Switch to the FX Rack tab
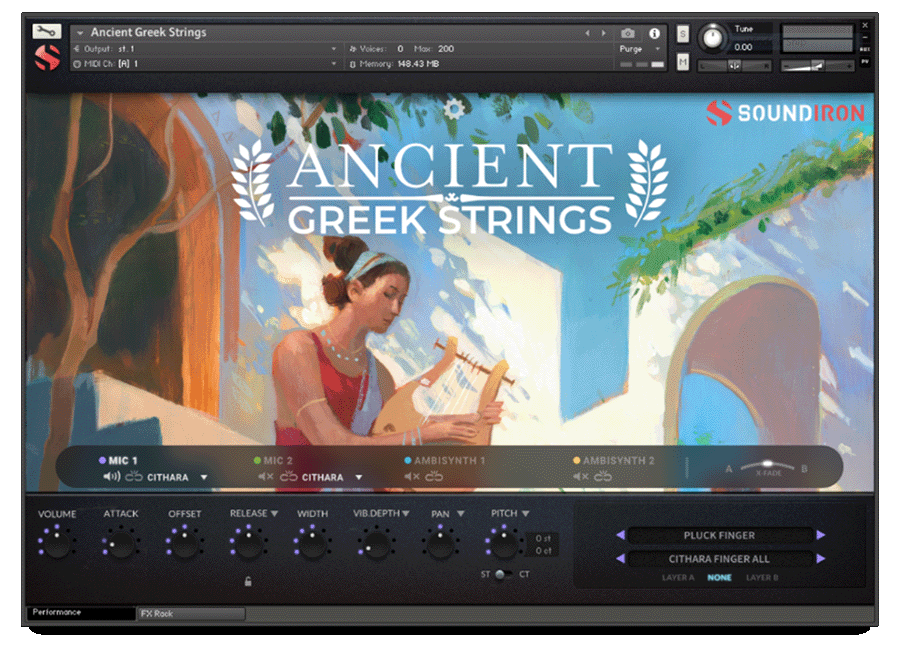The height and width of the screenshot is (665, 900). click(192, 613)
